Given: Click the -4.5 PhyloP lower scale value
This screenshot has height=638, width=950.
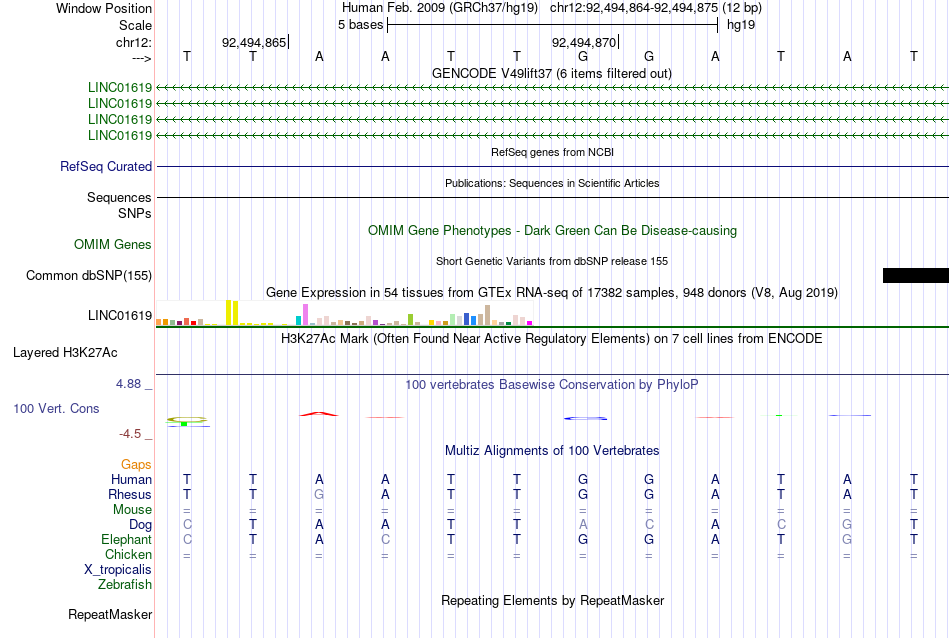Looking at the screenshot, I should [130, 434].
